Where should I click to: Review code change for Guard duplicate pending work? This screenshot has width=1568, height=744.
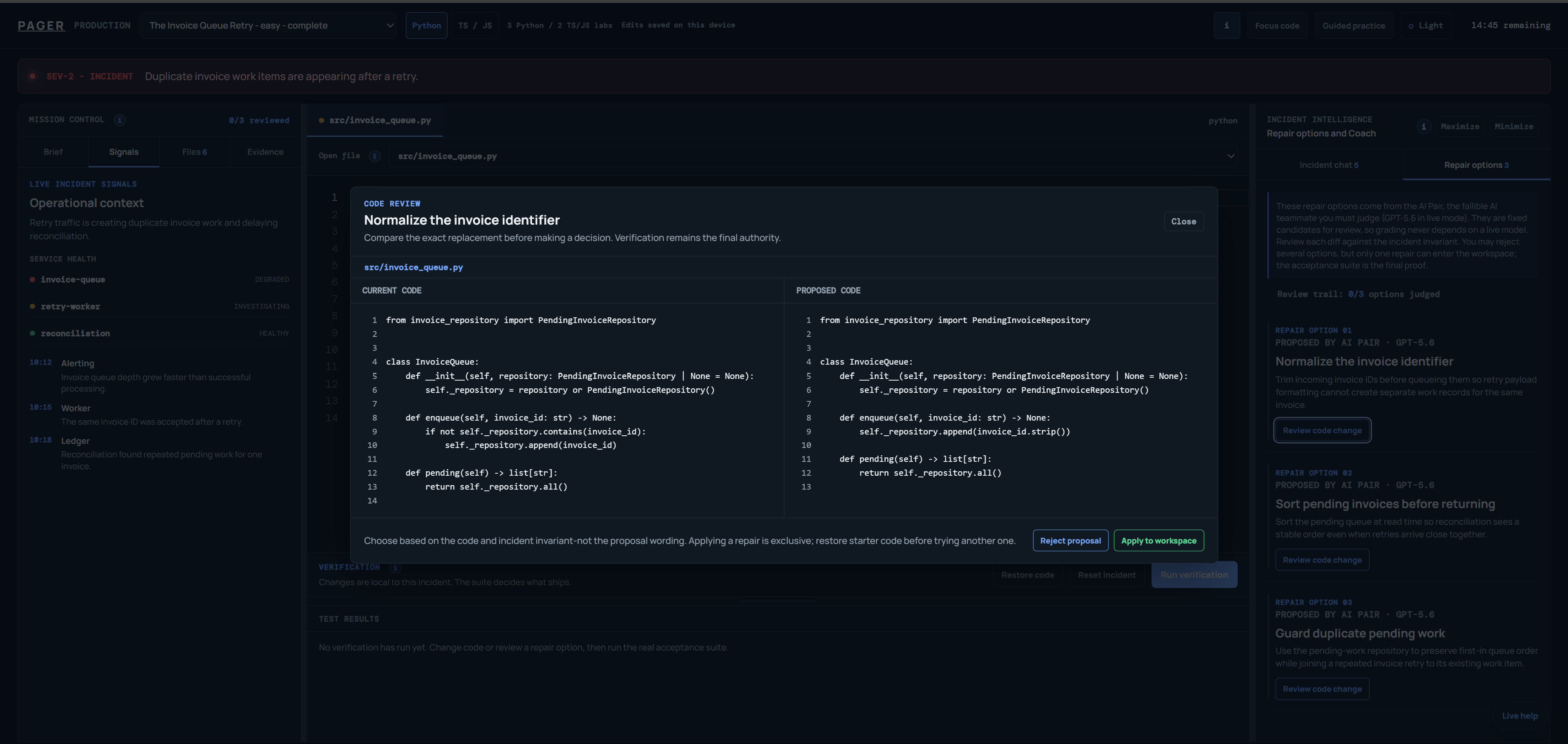pyautogui.click(x=1322, y=689)
